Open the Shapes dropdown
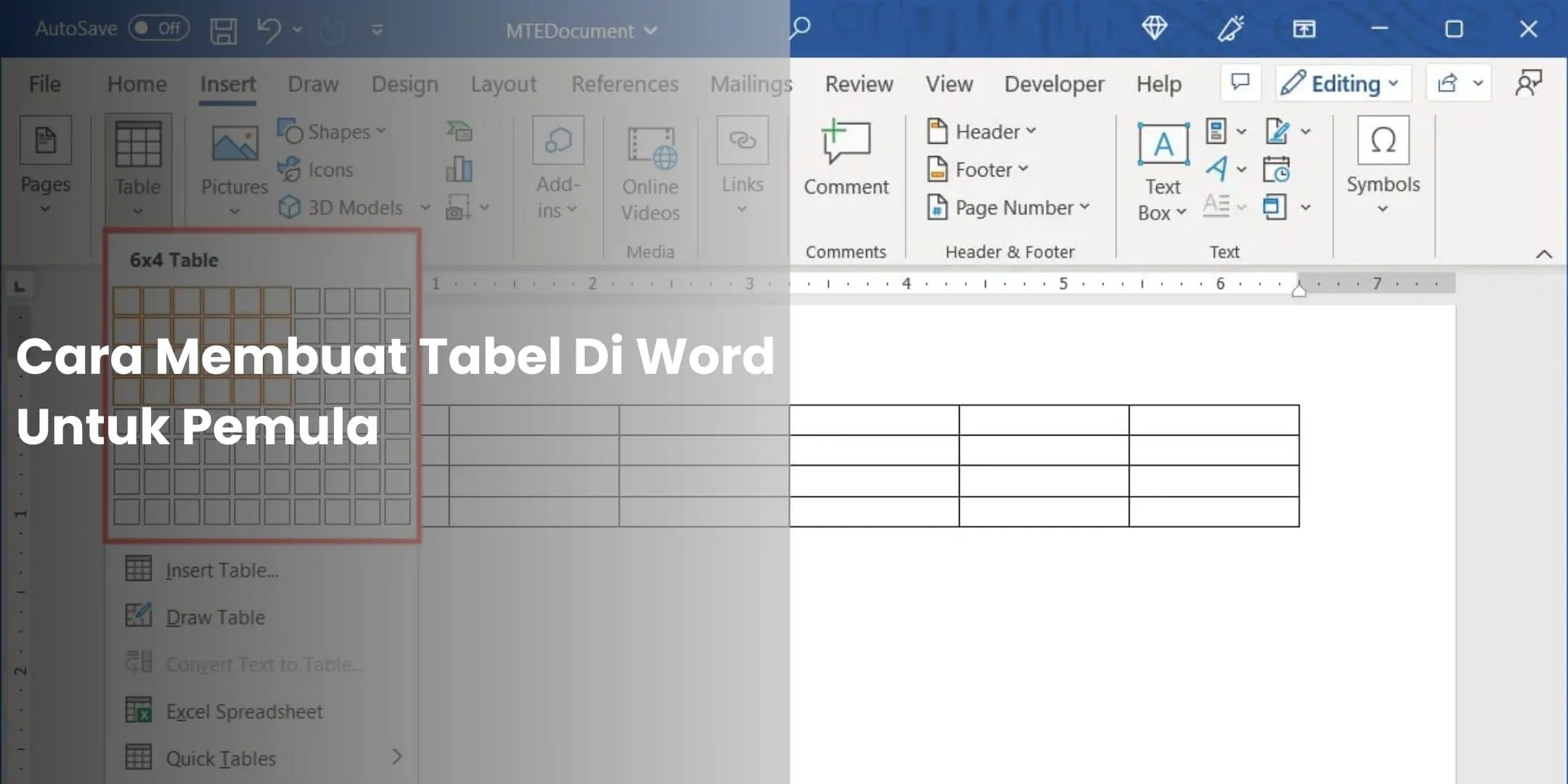Viewport: 1568px width, 784px height. 331,131
